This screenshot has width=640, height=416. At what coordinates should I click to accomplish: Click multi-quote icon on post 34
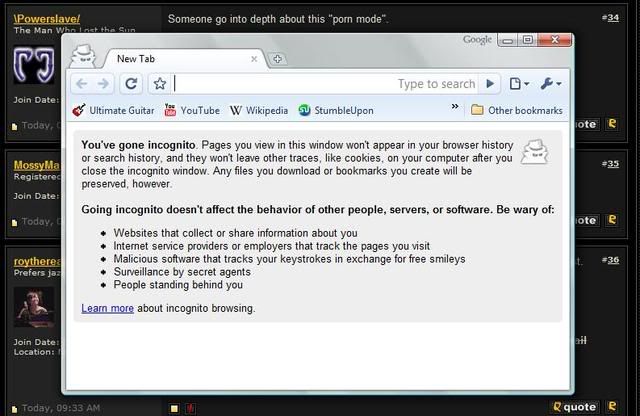point(612,124)
